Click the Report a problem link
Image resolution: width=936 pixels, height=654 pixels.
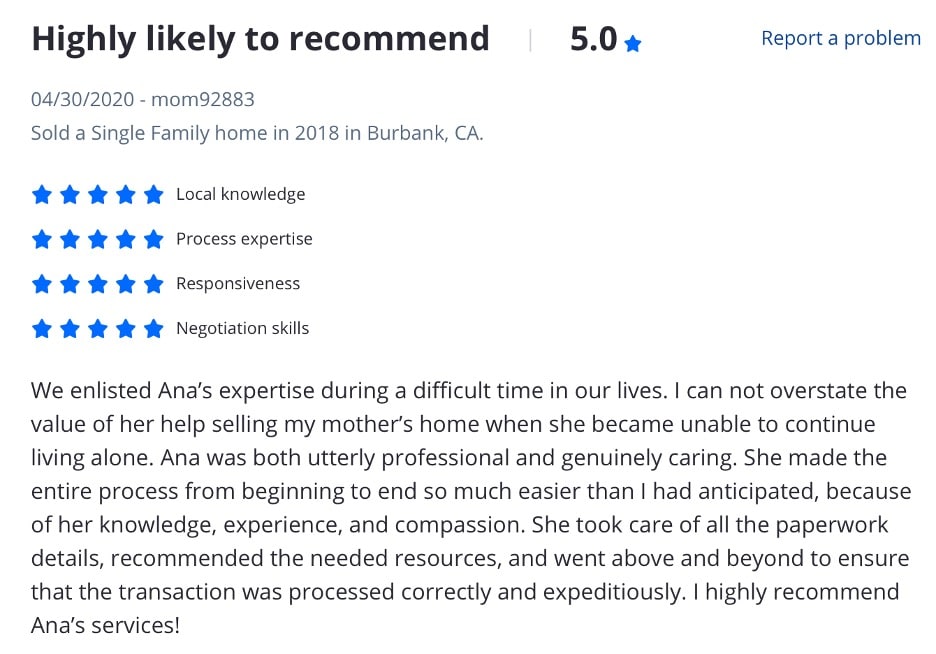pos(840,38)
